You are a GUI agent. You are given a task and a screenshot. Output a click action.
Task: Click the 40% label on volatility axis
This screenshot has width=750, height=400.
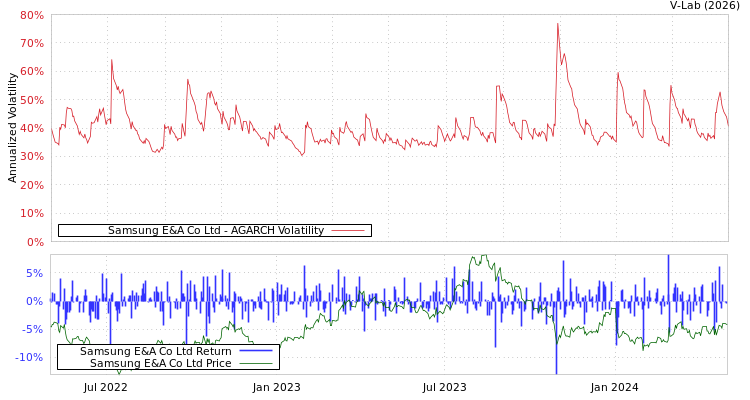(31, 128)
